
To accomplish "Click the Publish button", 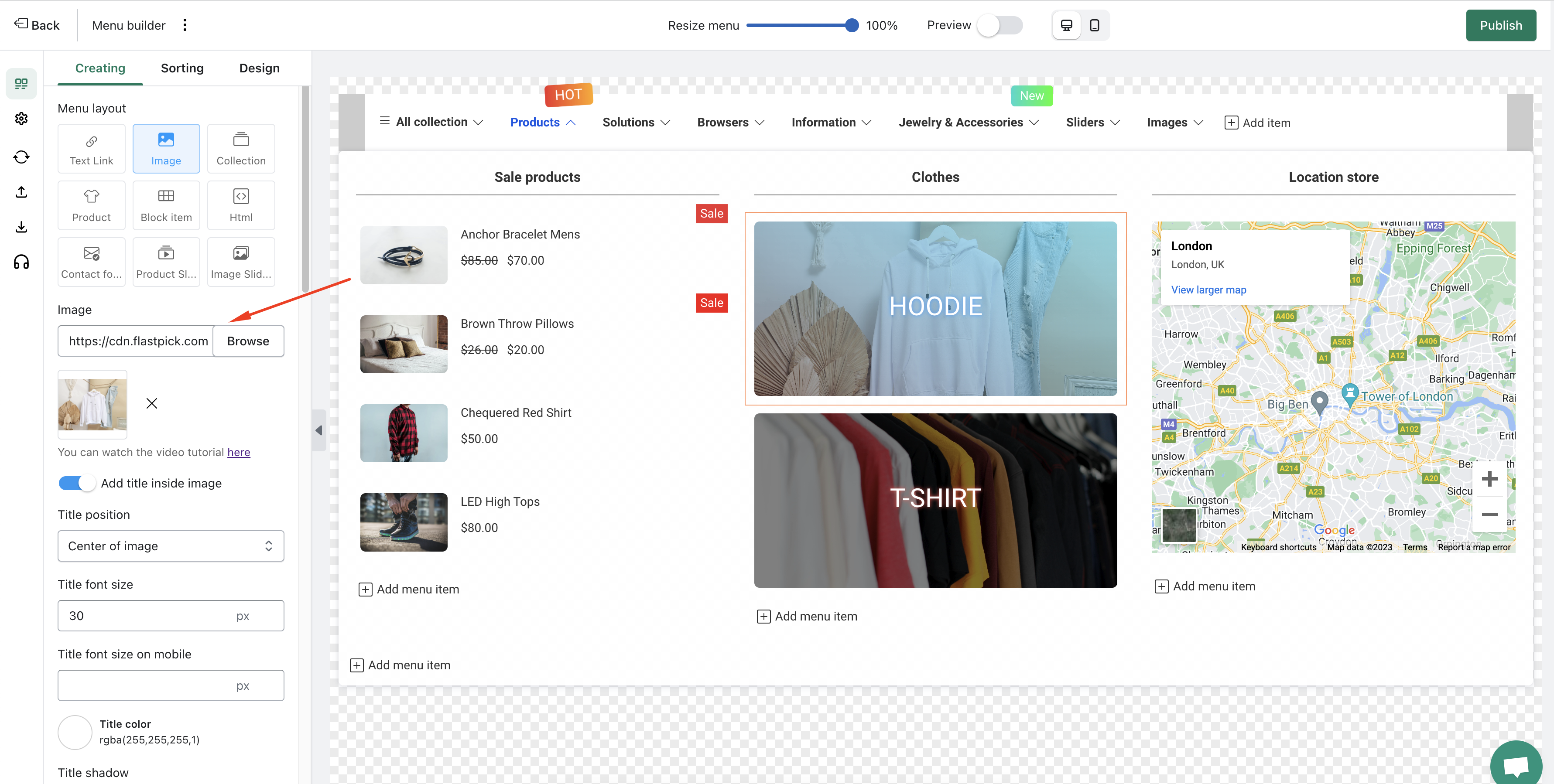I will coord(1500,25).
